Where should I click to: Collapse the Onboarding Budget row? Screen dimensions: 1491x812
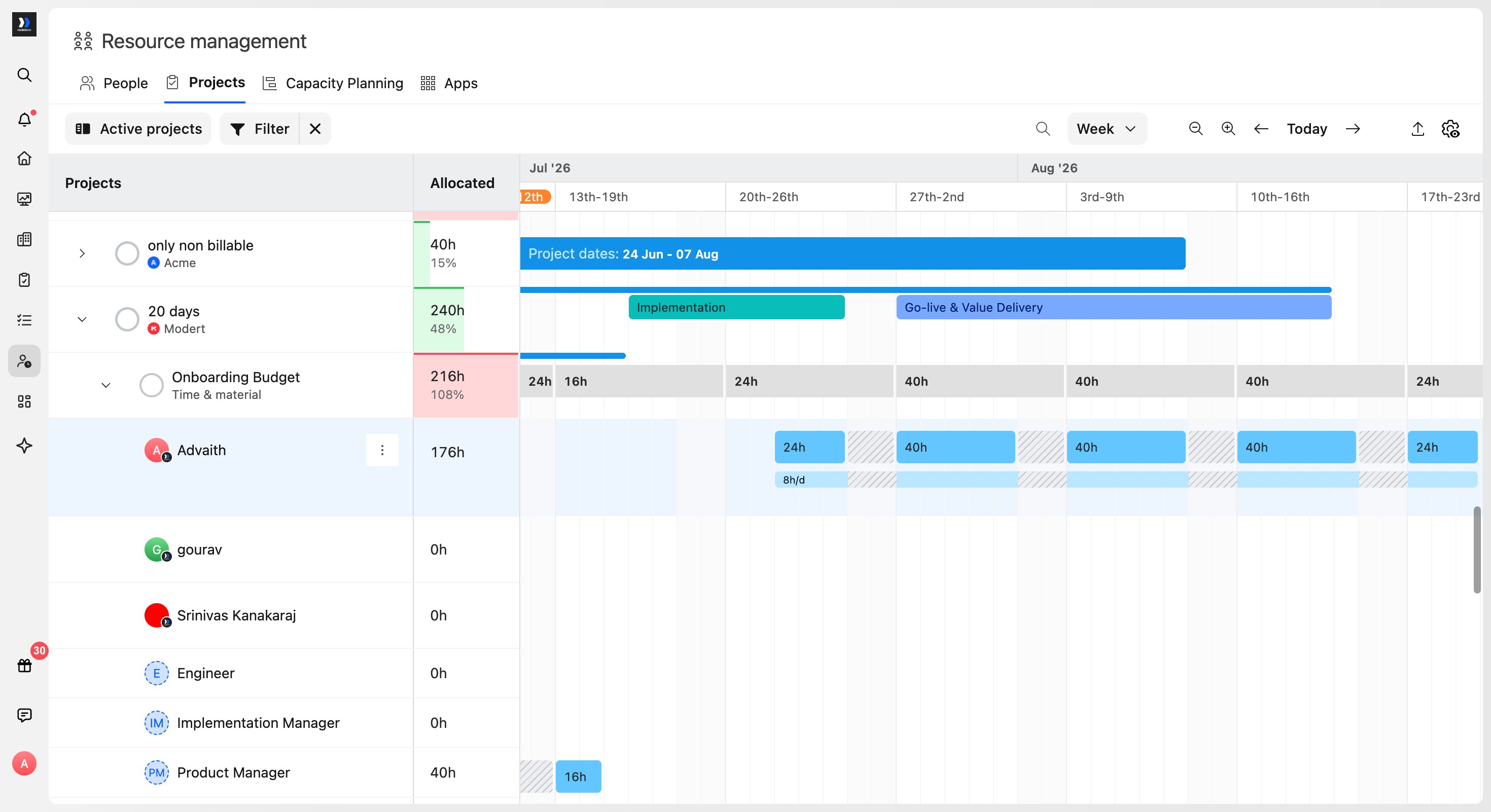(106, 385)
